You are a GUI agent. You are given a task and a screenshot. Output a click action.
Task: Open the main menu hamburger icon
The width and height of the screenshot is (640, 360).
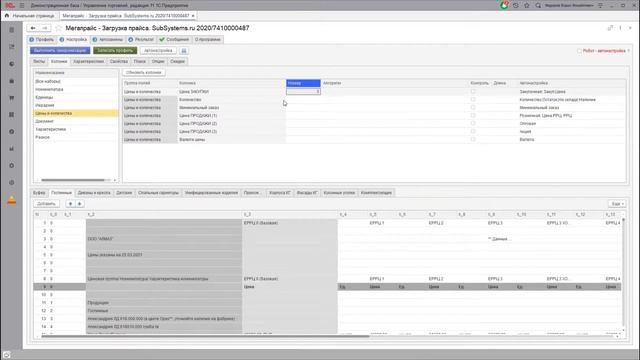[x=22, y=6]
